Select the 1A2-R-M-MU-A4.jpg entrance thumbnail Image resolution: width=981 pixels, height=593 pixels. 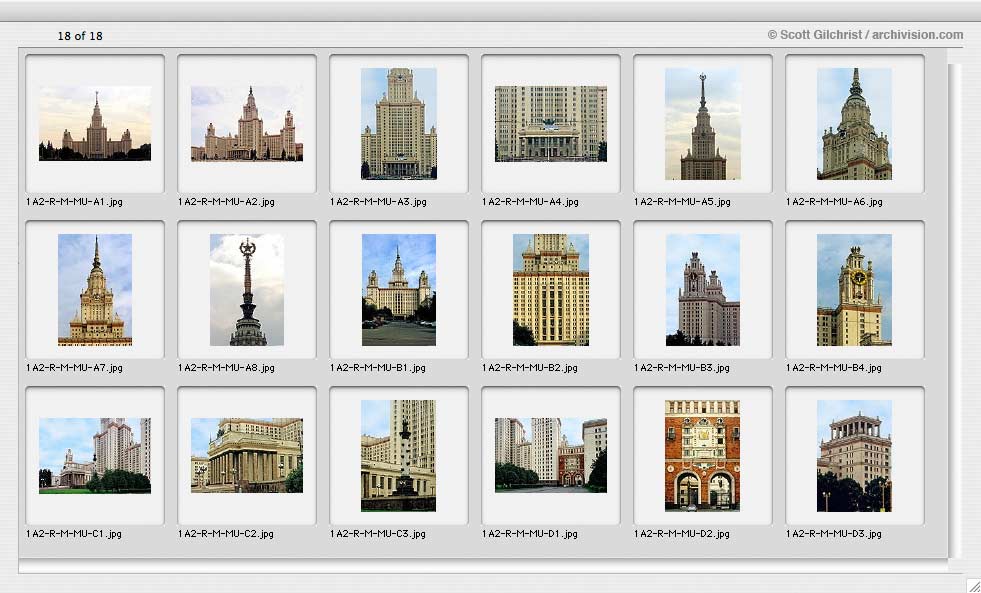click(551, 123)
